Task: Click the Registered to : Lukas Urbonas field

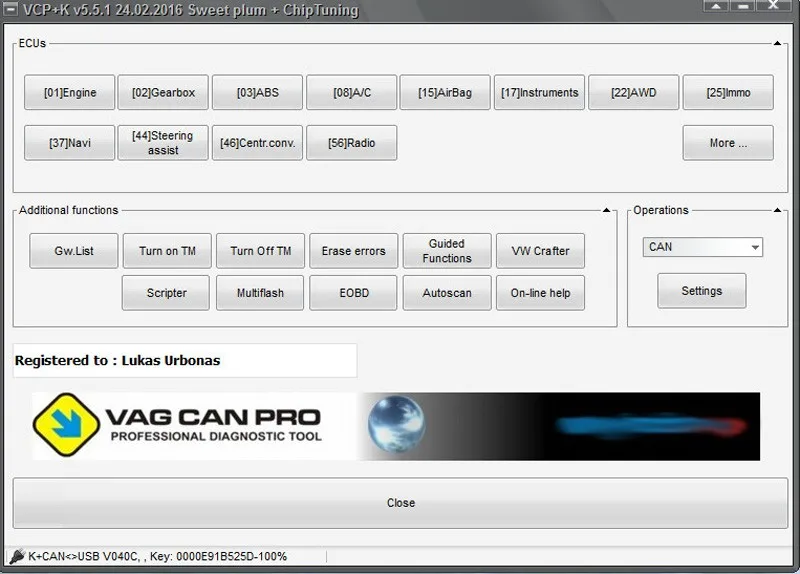Action: click(185, 361)
